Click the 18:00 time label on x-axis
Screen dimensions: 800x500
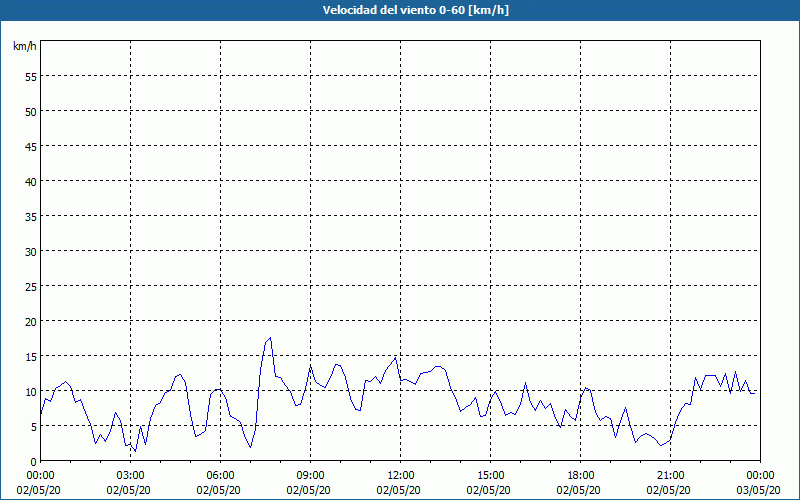(x=580, y=476)
